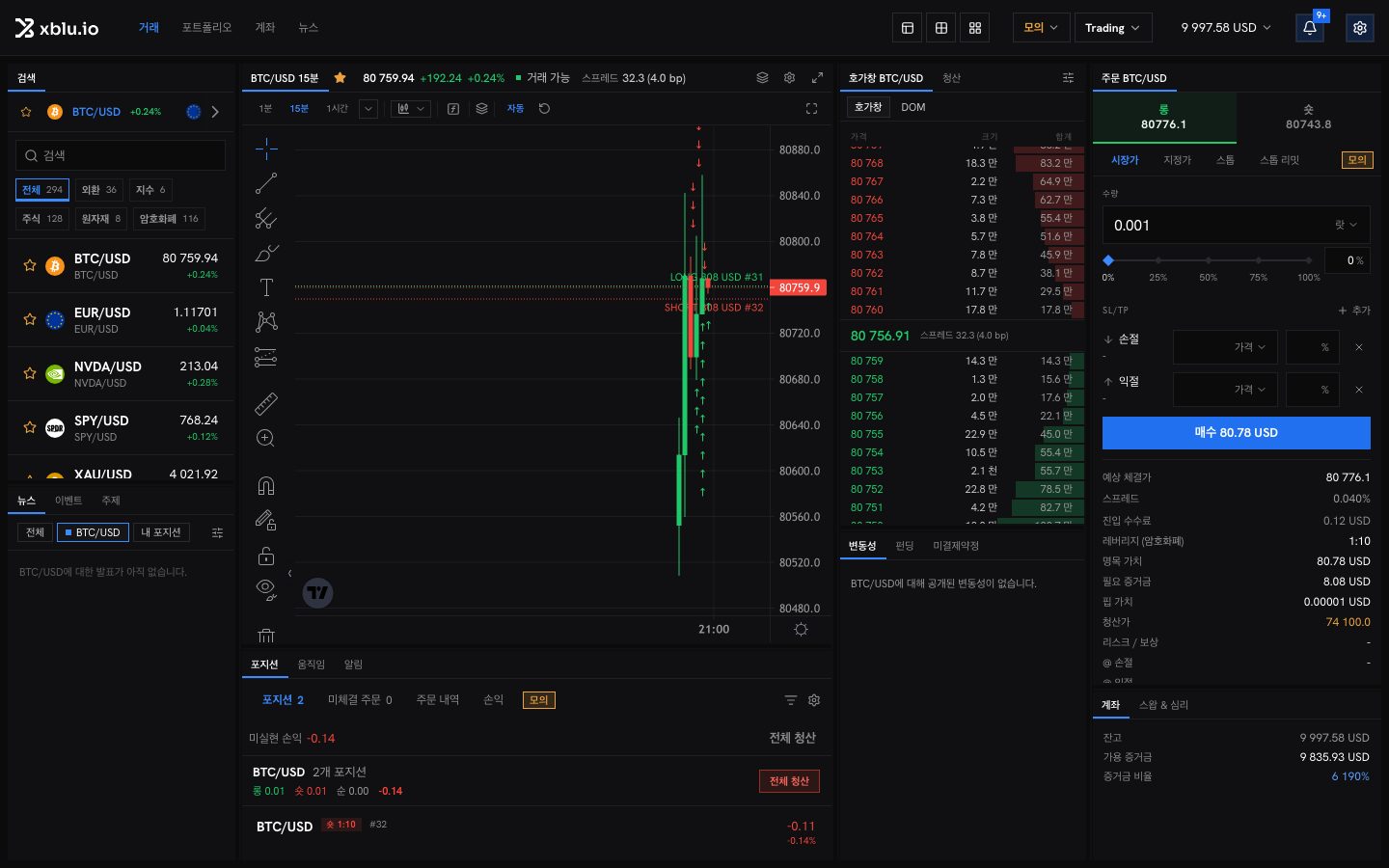Delete drawings with the trash icon

(266, 636)
